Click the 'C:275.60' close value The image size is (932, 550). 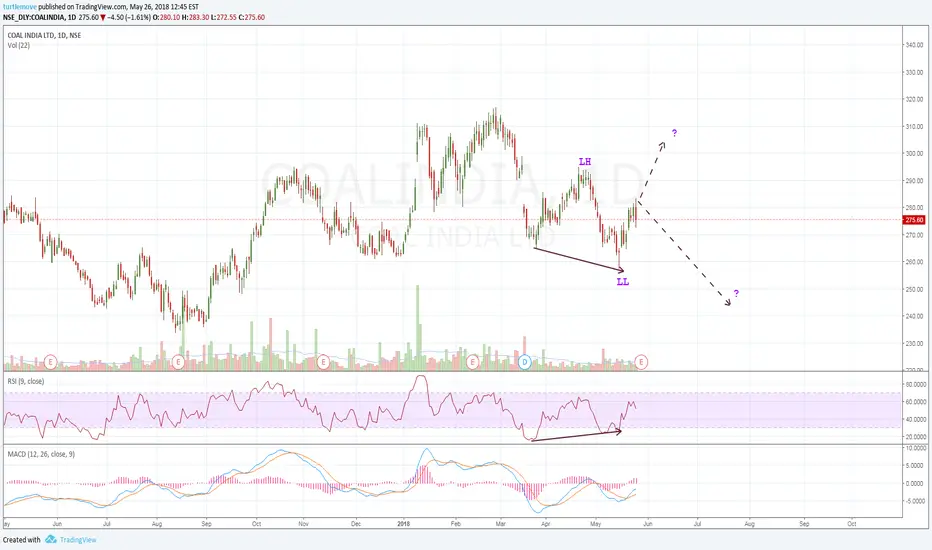coord(251,17)
